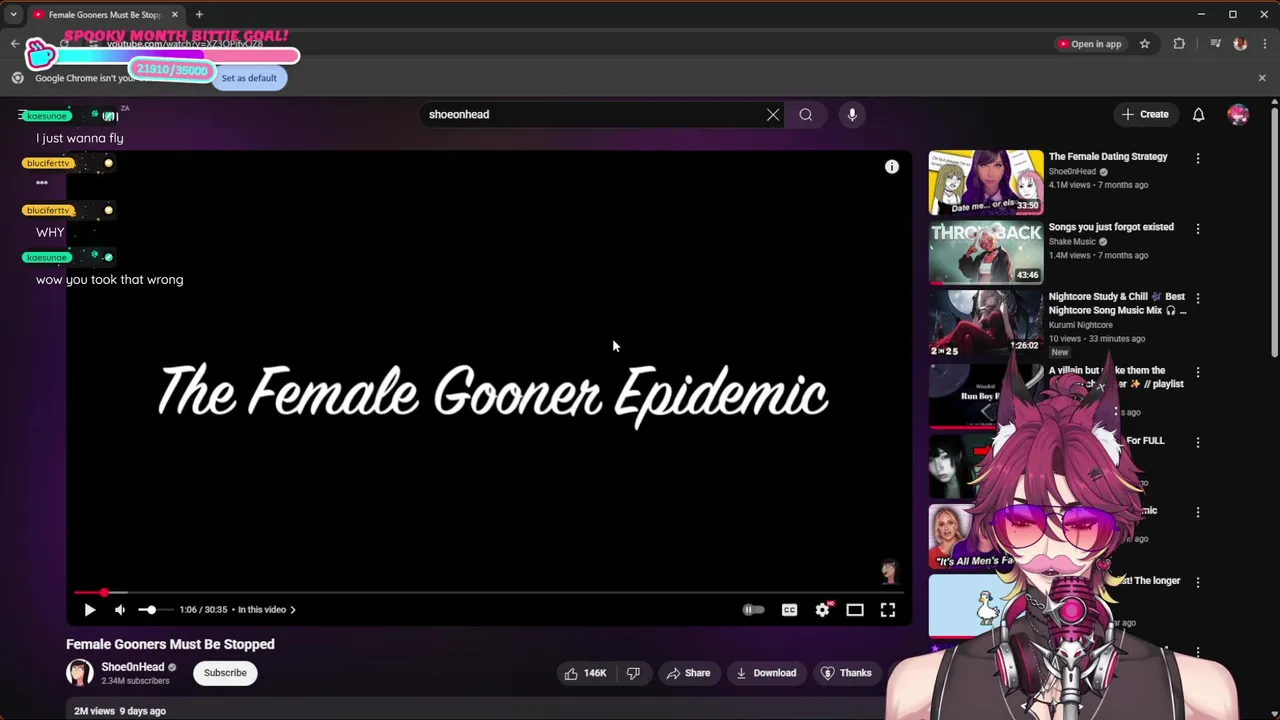Share the video
Screen dimensions: 1280x720
click(688, 673)
